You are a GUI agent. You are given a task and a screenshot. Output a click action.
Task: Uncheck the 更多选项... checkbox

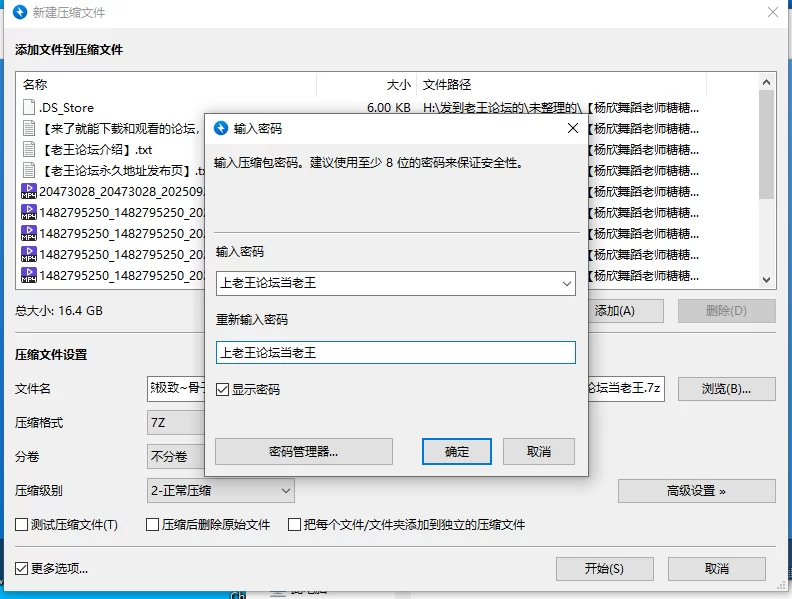[21, 569]
